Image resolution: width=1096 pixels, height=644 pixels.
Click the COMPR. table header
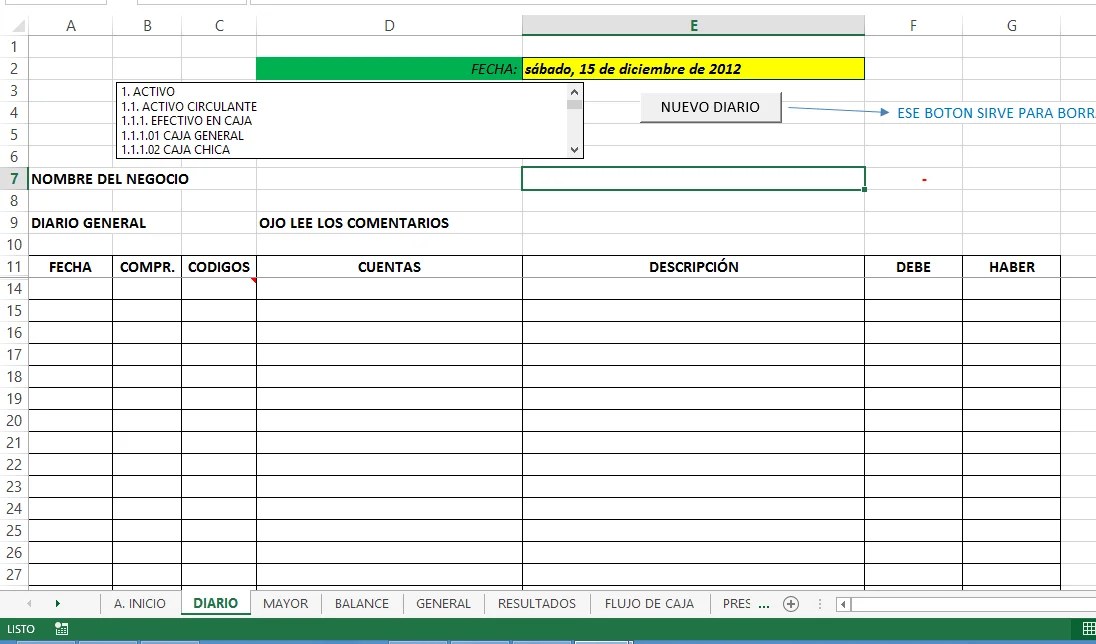(x=147, y=267)
